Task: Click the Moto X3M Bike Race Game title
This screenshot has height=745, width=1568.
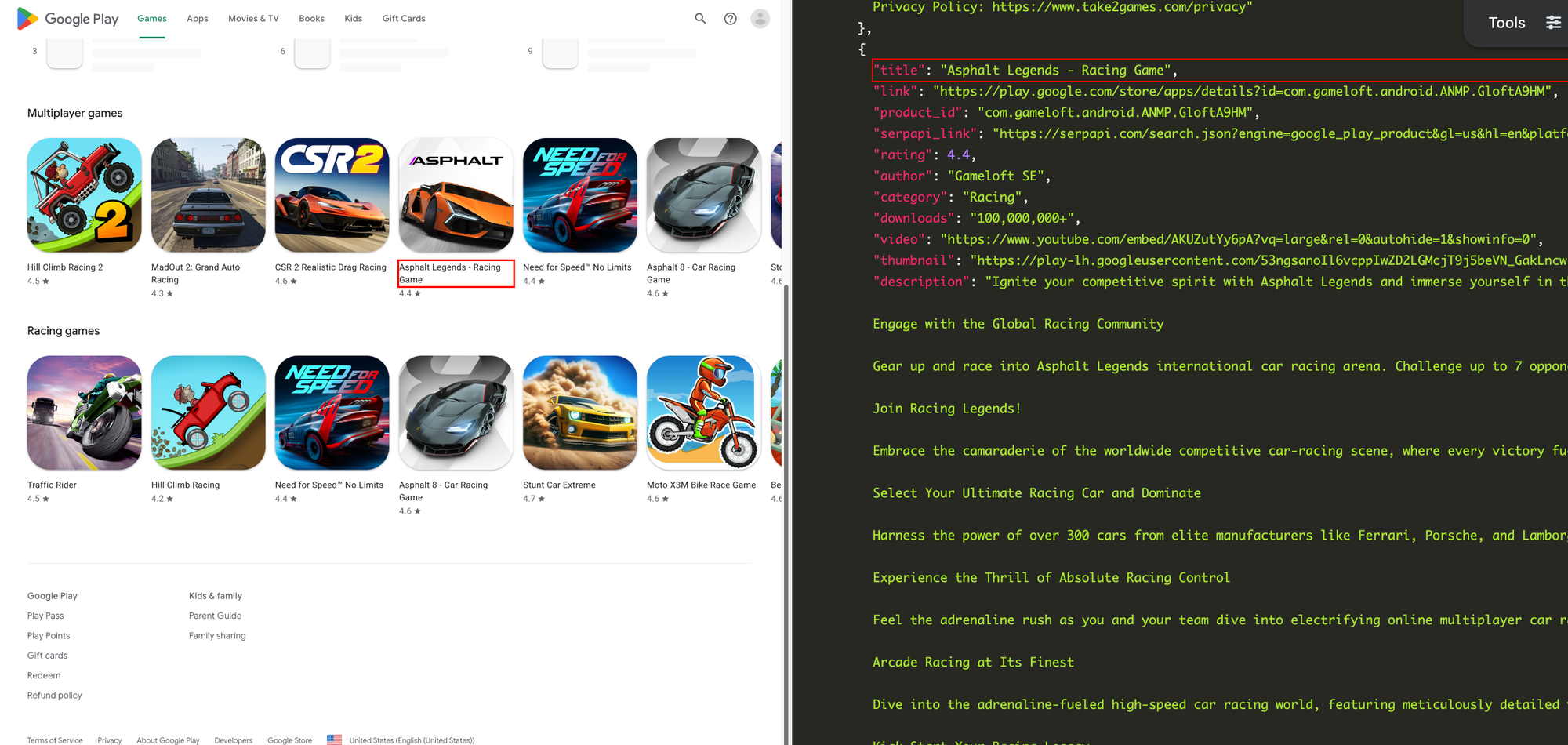Action: 702,485
